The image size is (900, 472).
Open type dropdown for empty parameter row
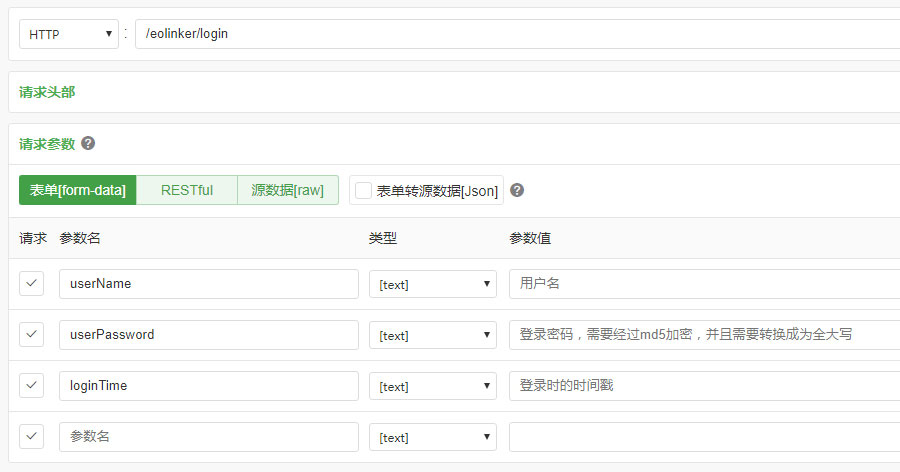(433, 437)
